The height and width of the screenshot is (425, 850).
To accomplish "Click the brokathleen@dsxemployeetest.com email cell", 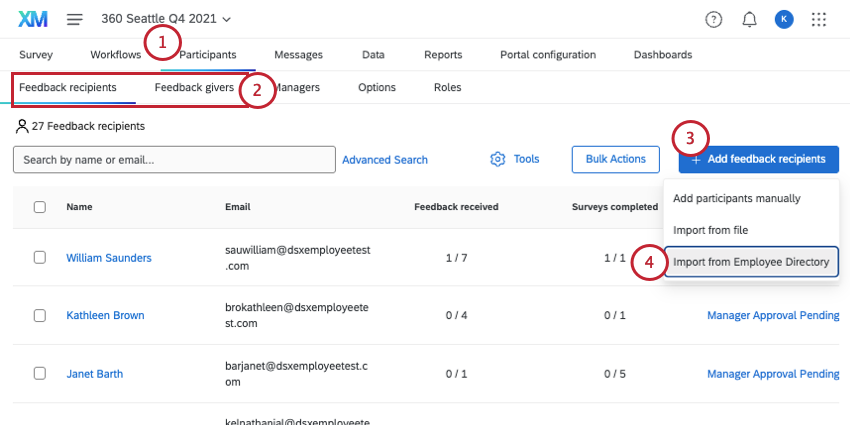I will [x=297, y=315].
